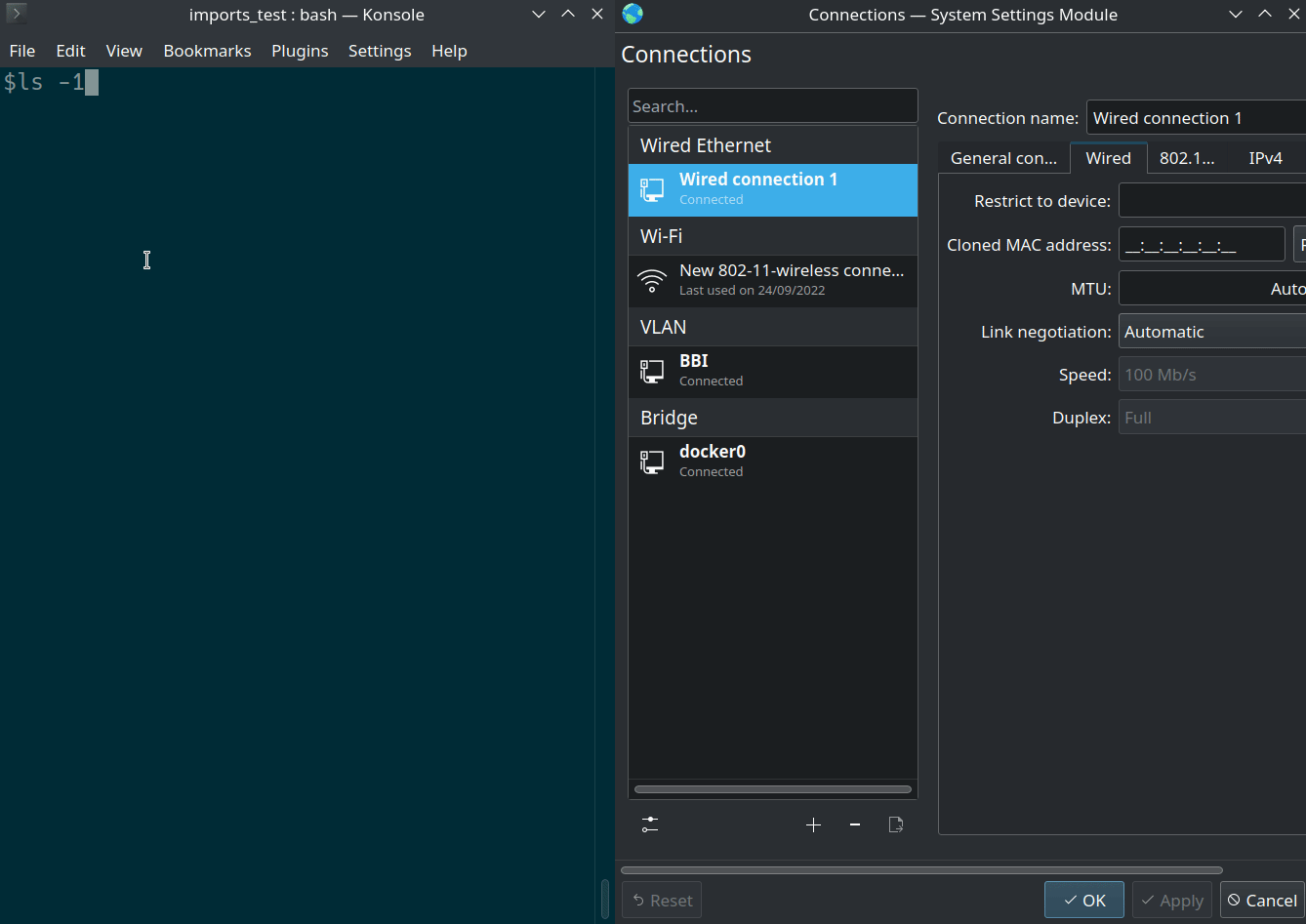Viewport: 1306px width, 924px height.
Task: Select the BBI VLAN connection
Action: 772,371
